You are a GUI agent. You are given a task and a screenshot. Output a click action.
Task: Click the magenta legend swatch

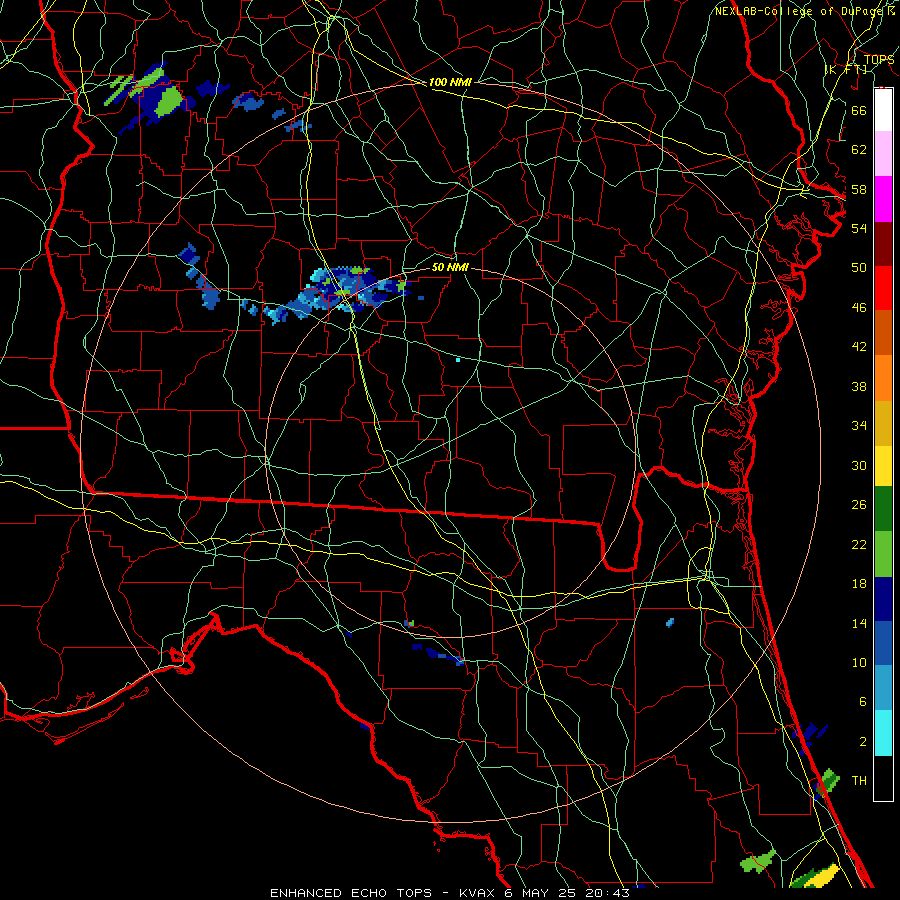tap(883, 199)
